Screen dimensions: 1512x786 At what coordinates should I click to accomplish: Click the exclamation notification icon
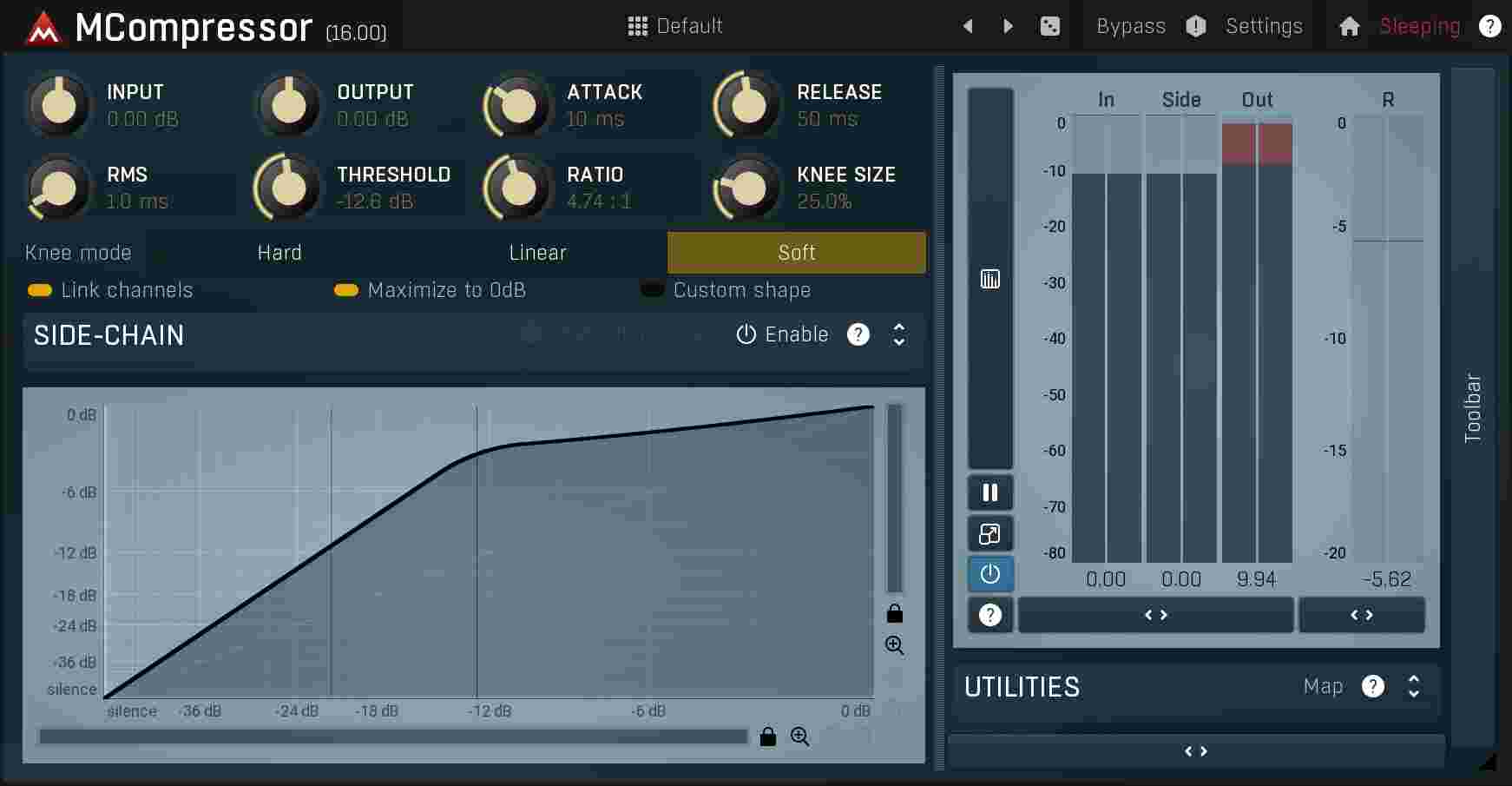[1195, 26]
